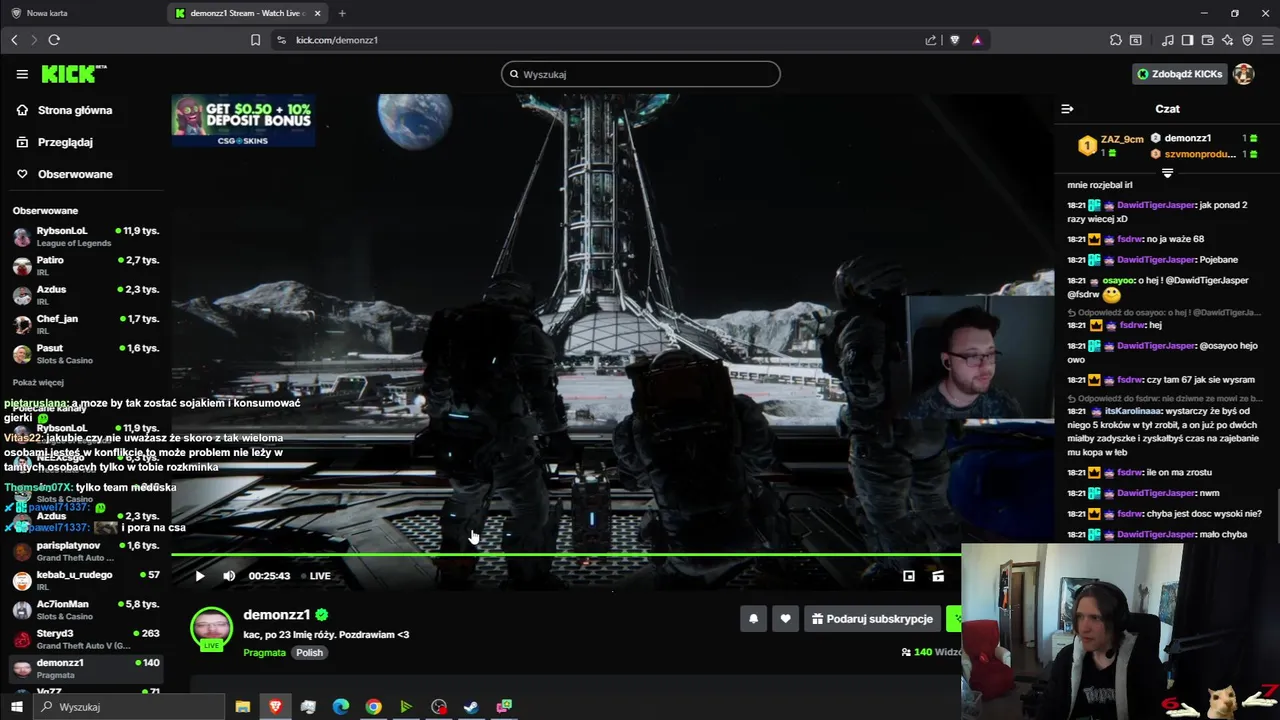
Task: Reload the page
Action: click(x=54, y=40)
